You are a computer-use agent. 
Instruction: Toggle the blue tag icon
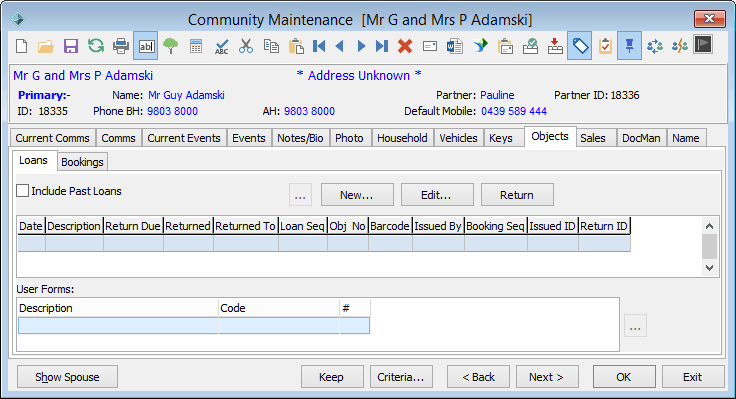pyautogui.click(x=580, y=46)
